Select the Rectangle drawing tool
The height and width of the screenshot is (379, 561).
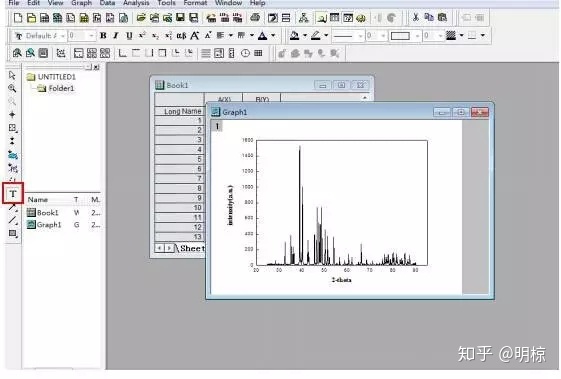pyautogui.click(x=13, y=233)
